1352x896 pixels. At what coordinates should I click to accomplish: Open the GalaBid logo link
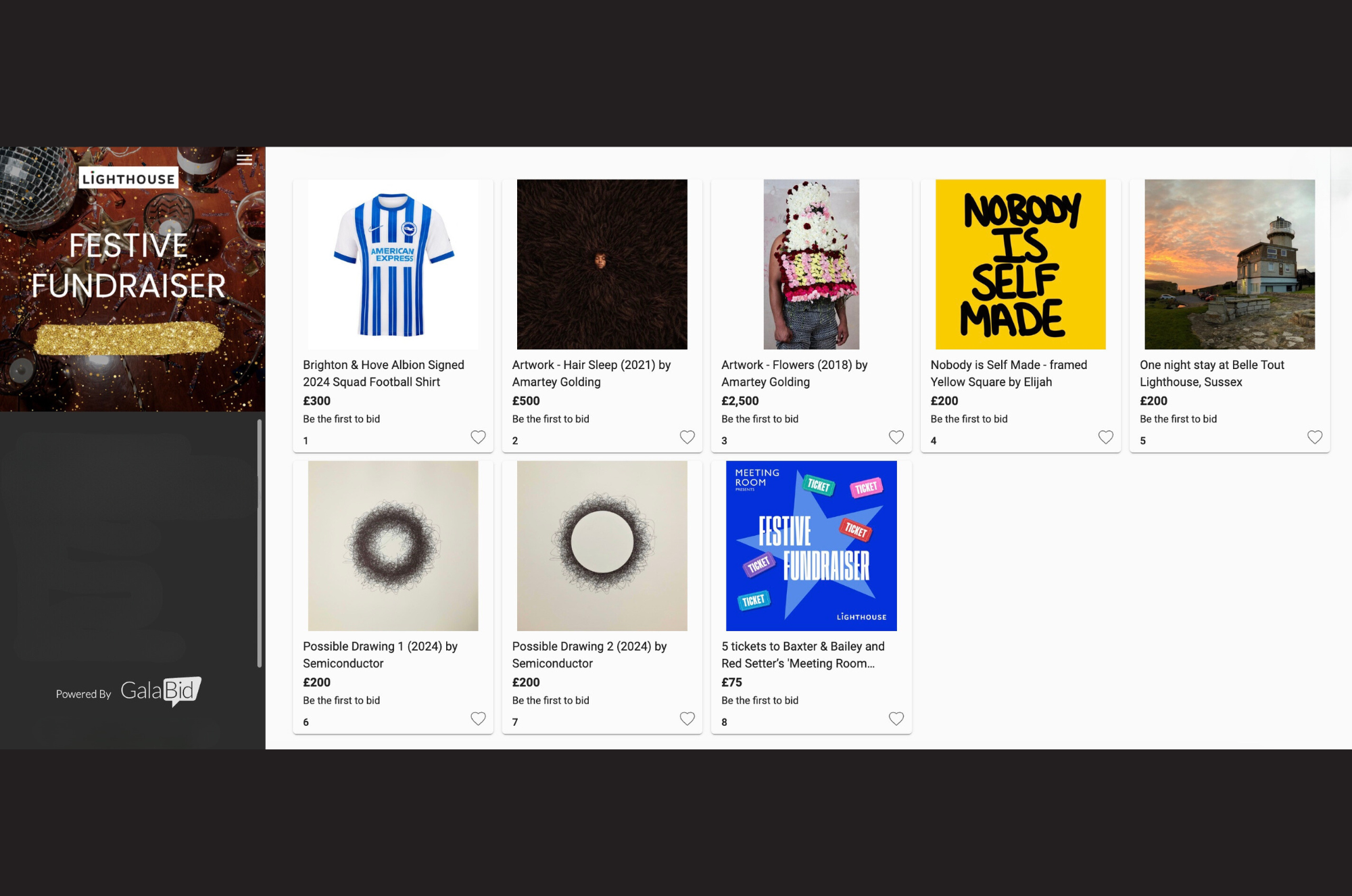(161, 691)
